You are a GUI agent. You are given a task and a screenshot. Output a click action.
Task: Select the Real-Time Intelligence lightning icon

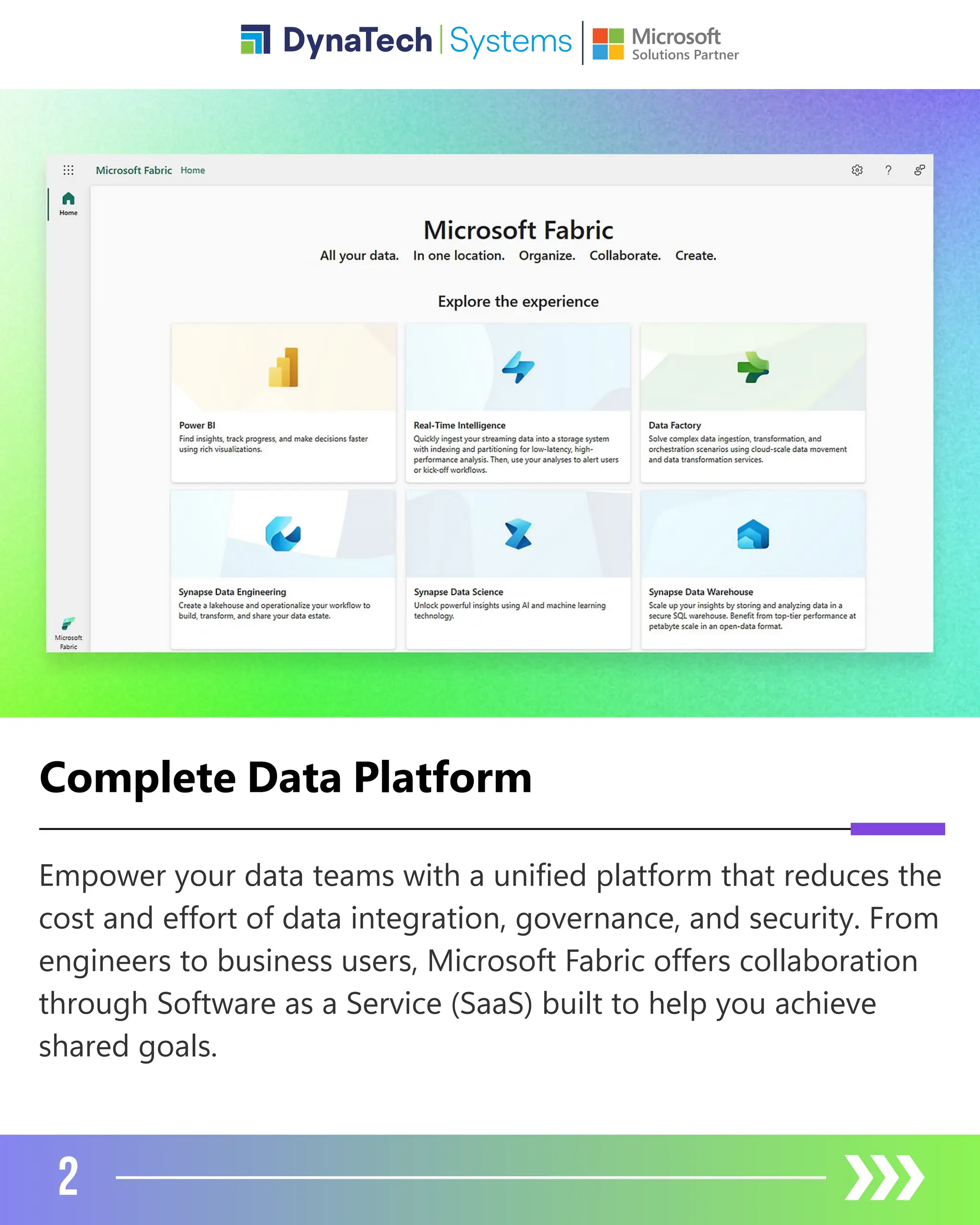[x=518, y=367]
